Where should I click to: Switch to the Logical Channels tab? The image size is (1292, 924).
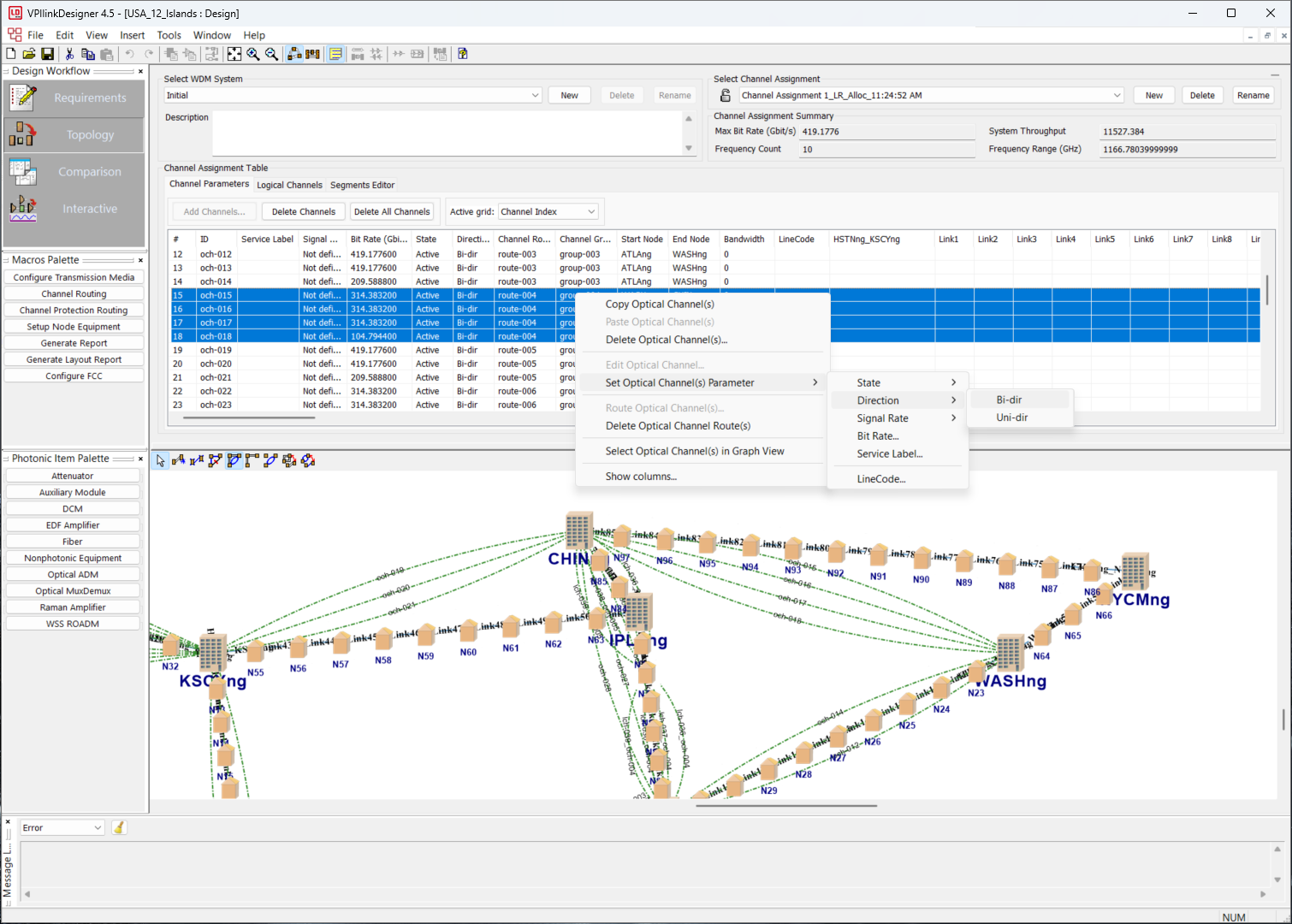click(289, 185)
